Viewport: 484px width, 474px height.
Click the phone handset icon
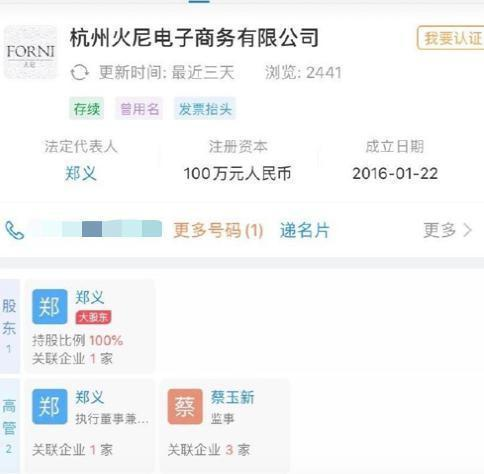[14, 230]
